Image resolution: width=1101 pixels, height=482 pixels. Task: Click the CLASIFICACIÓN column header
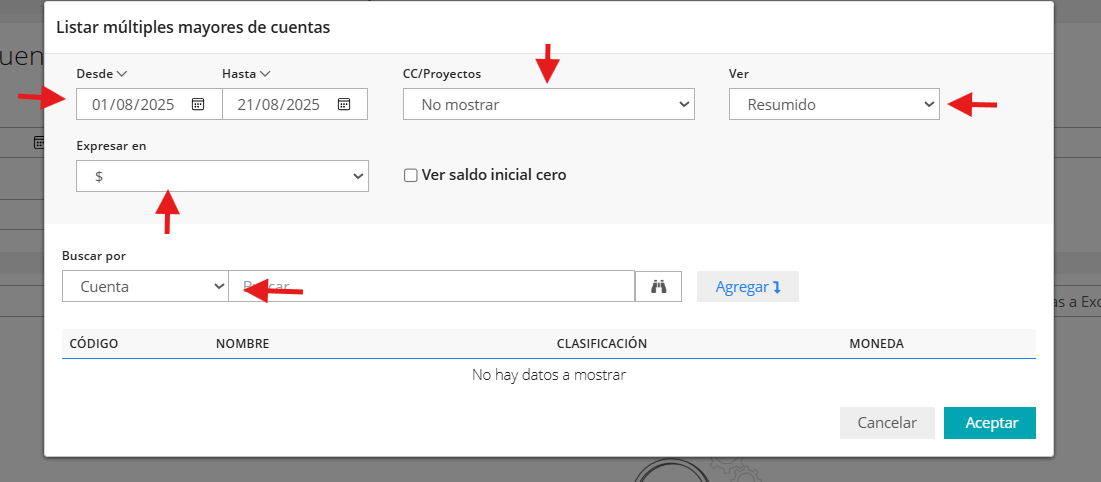(x=601, y=344)
